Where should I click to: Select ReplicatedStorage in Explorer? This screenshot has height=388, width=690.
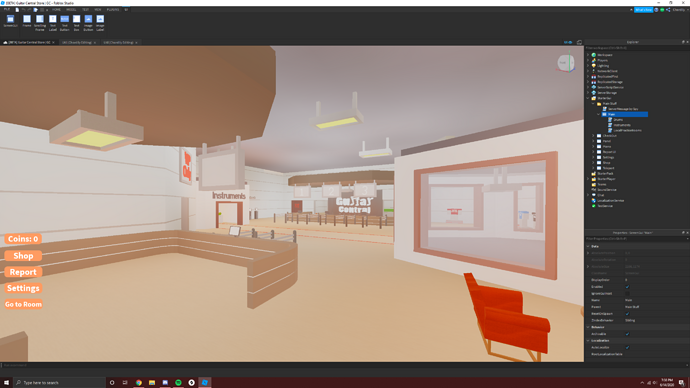coord(609,82)
